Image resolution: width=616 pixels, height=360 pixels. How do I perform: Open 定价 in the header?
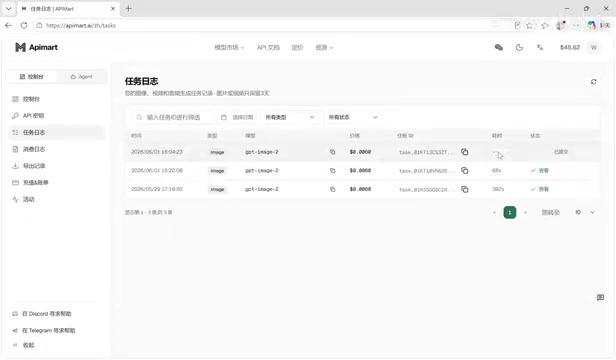coord(297,48)
